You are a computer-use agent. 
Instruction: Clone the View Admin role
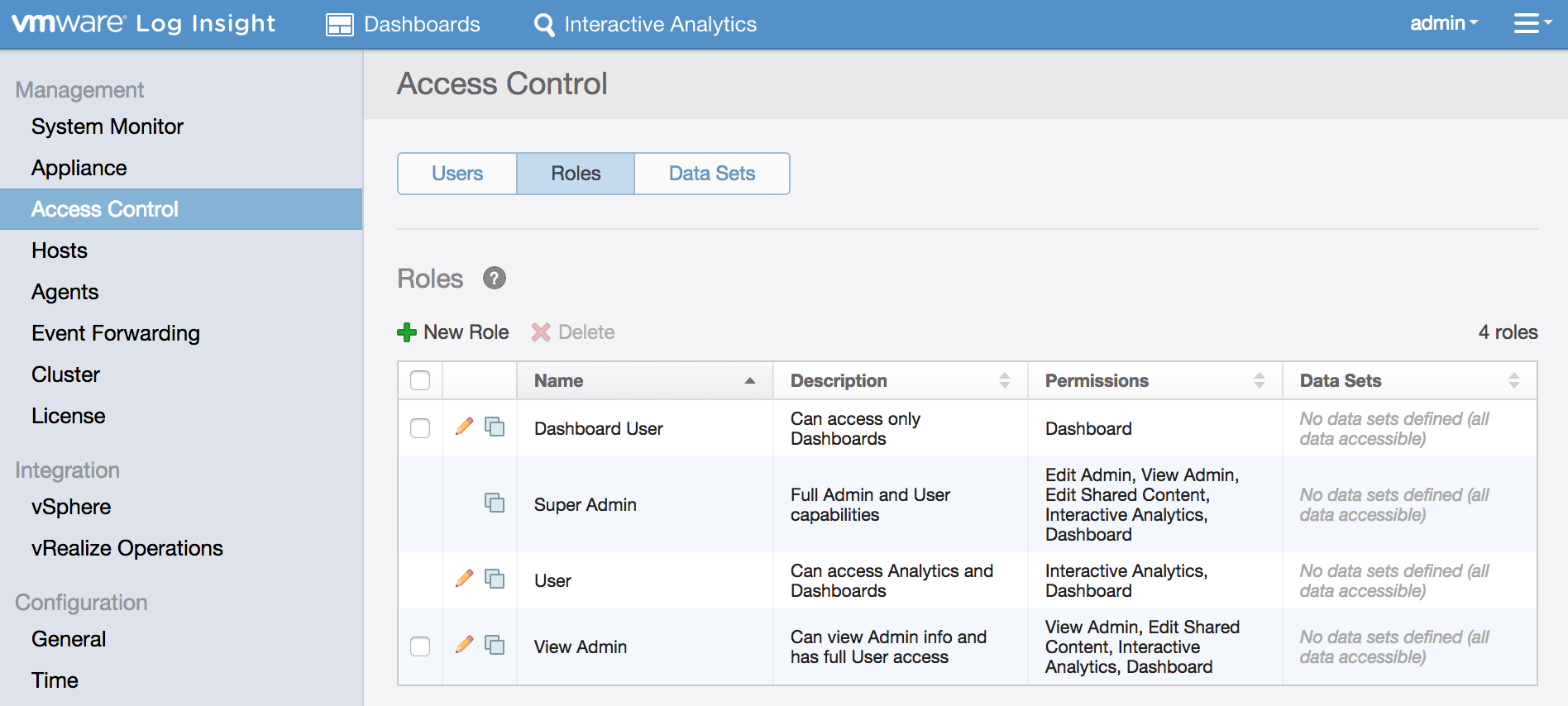coord(495,645)
